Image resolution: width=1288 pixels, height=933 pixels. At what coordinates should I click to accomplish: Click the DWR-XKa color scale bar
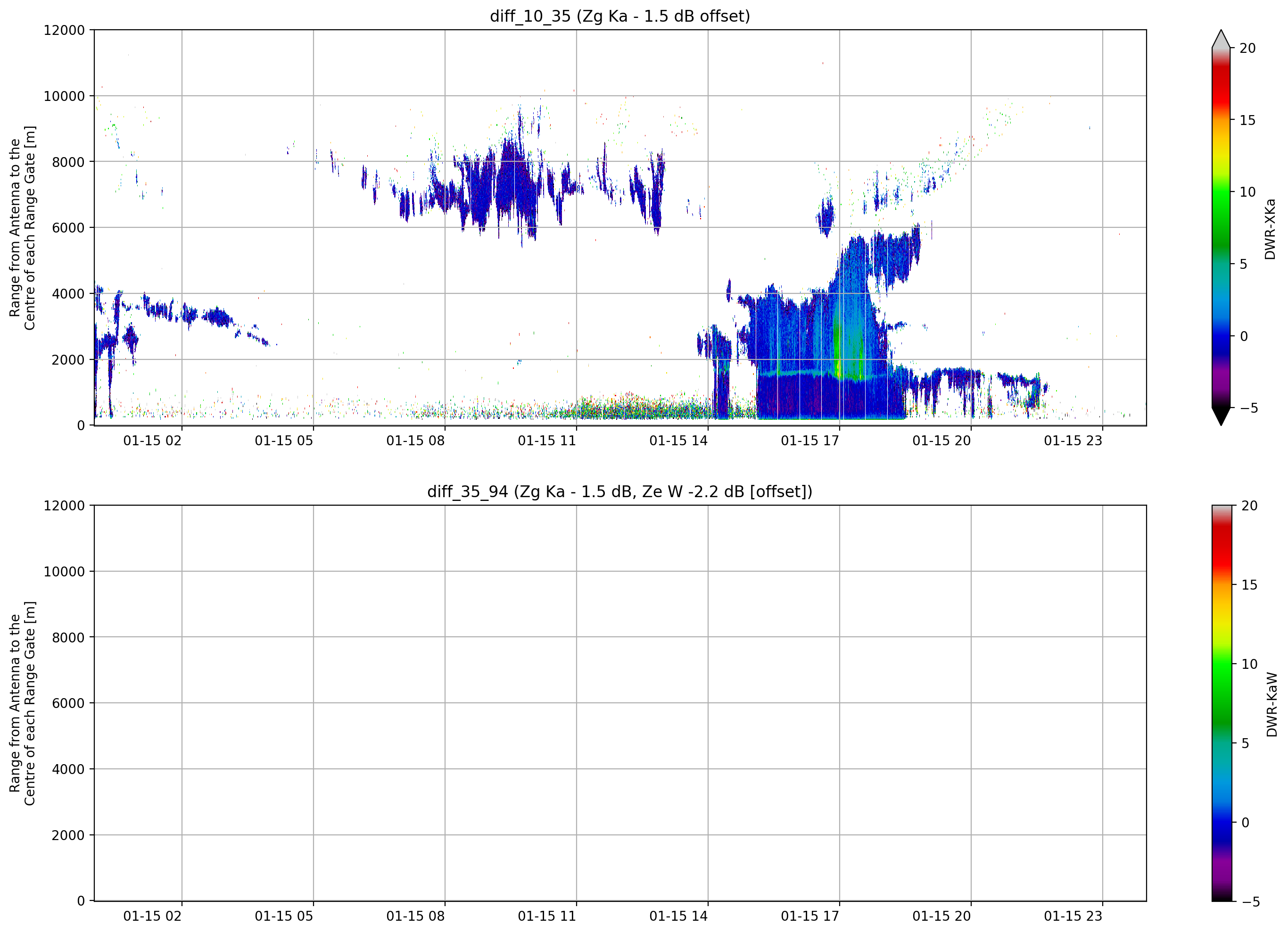tap(1221, 228)
